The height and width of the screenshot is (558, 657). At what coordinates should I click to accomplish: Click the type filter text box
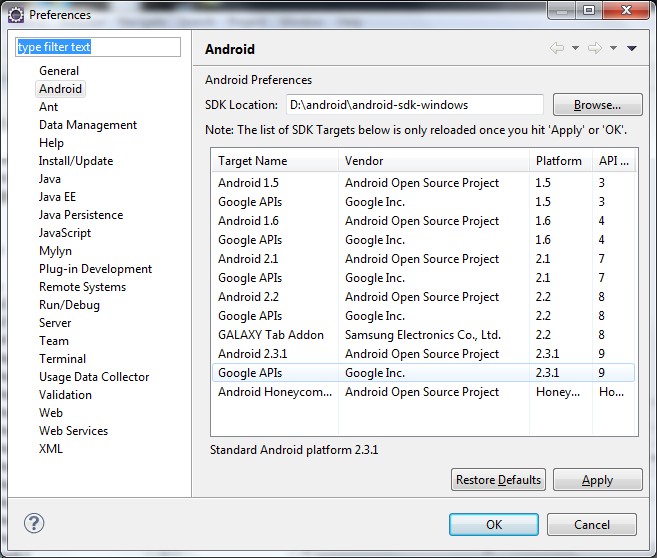click(98, 47)
